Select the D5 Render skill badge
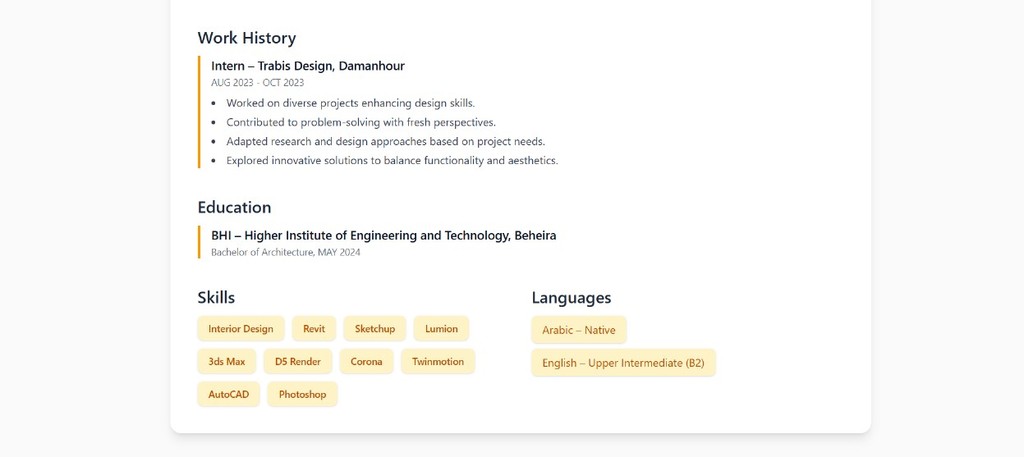The width and height of the screenshot is (1024, 457). point(298,362)
